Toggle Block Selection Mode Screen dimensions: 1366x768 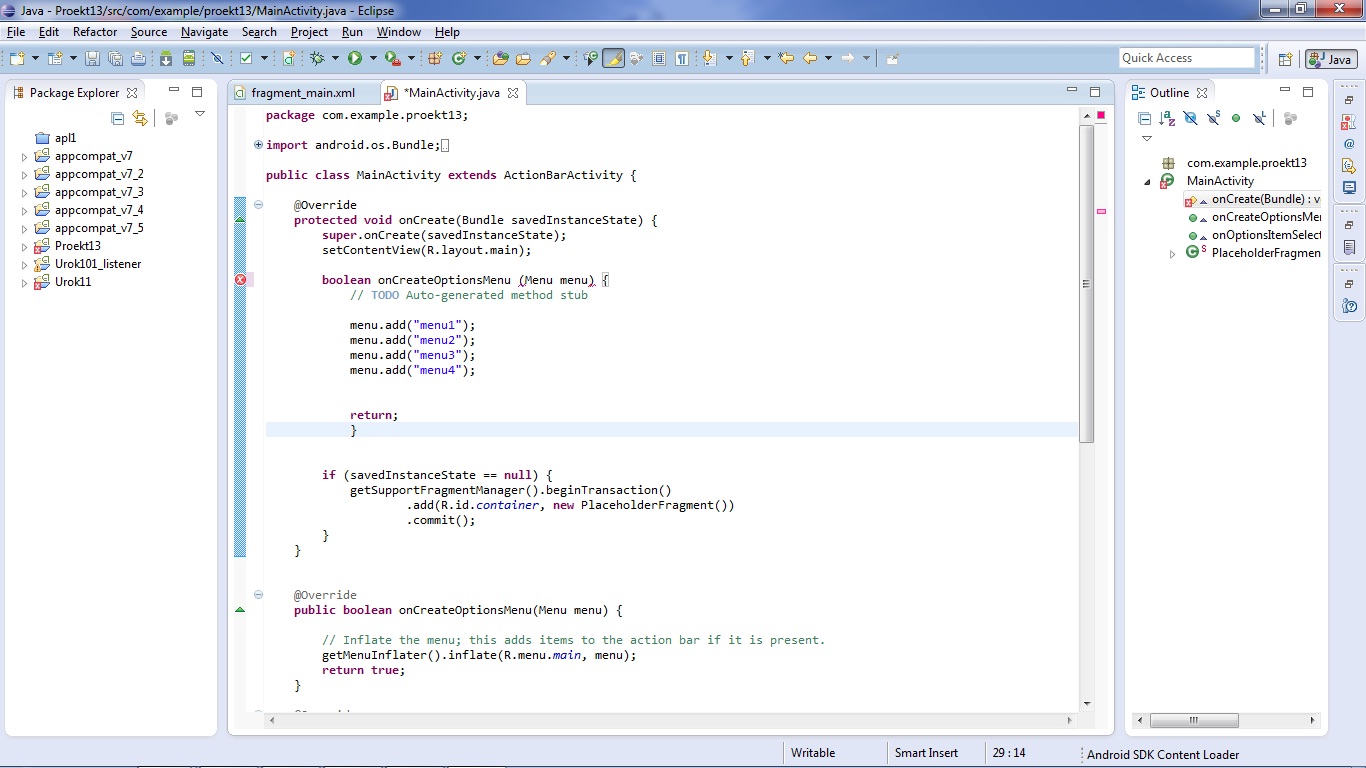[659, 59]
